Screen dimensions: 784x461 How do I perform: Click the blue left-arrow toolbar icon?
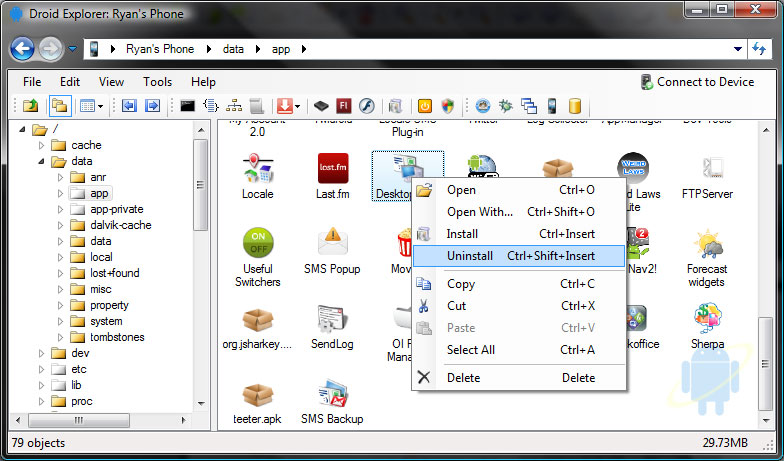pyautogui.click(x=130, y=106)
